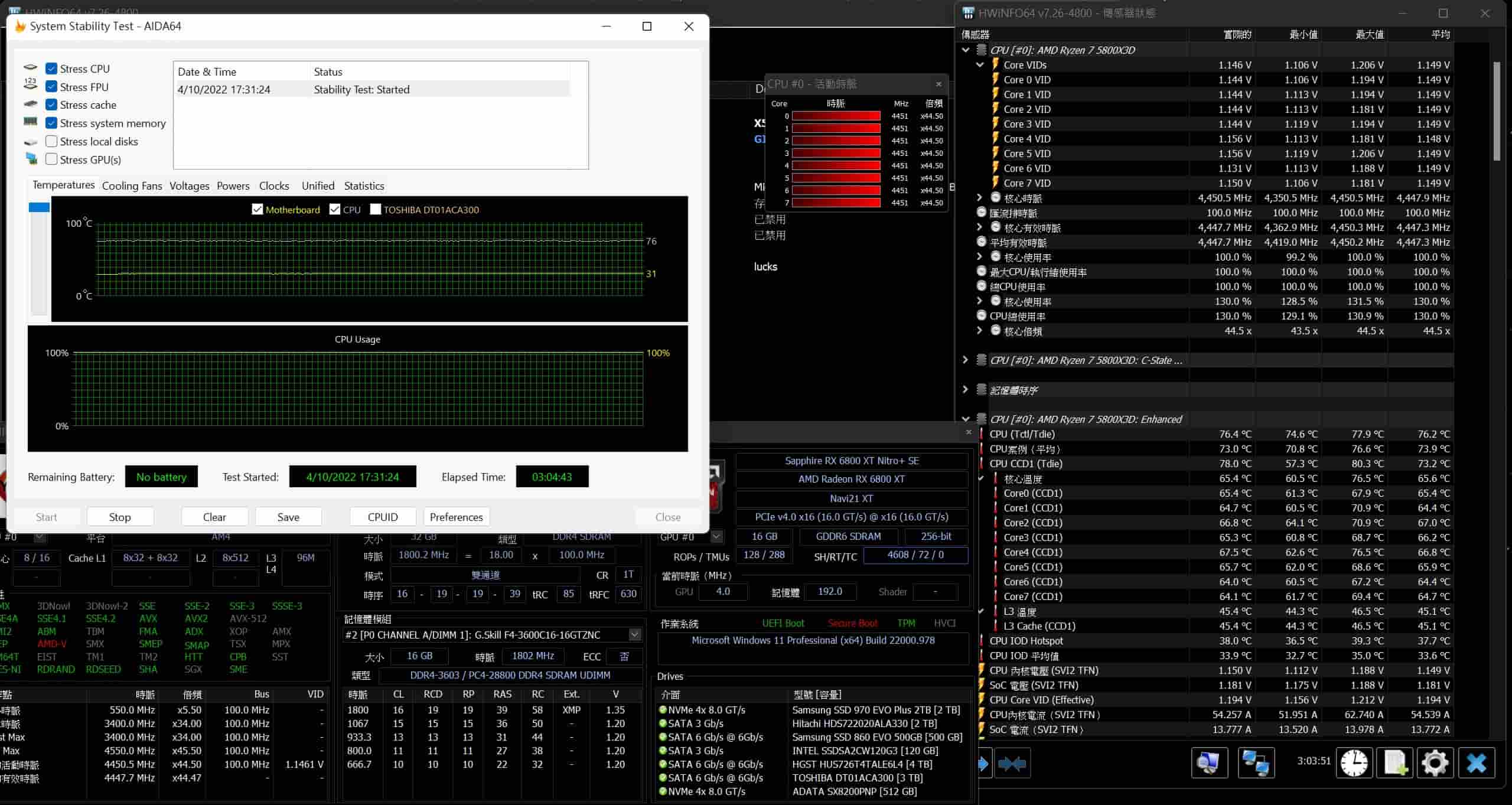Collapse the 5800X3D Enhanced sensor group
The height and width of the screenshot is (805, 1512).
pos(966,419)
